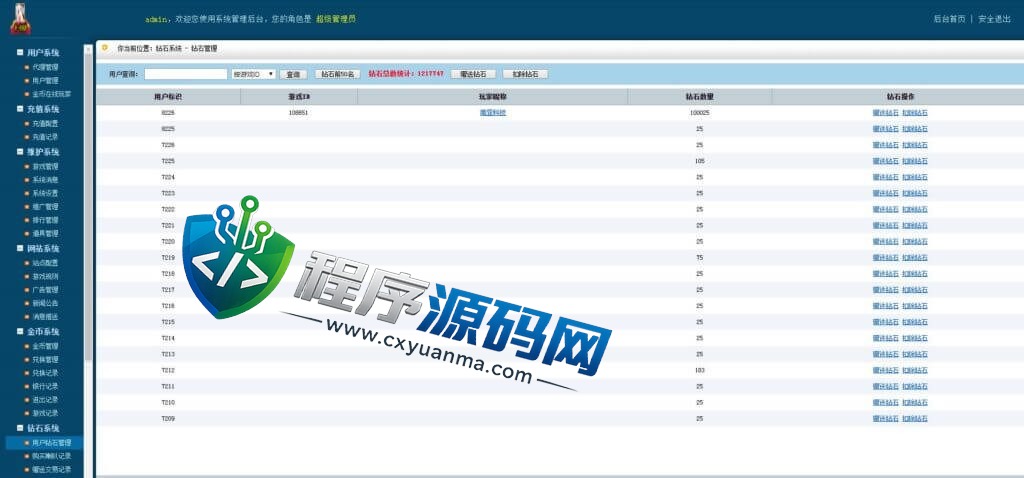Collapse the 钻石系统 section
The height and width of the screenshot is (478, 1024).
coord(20,428)
